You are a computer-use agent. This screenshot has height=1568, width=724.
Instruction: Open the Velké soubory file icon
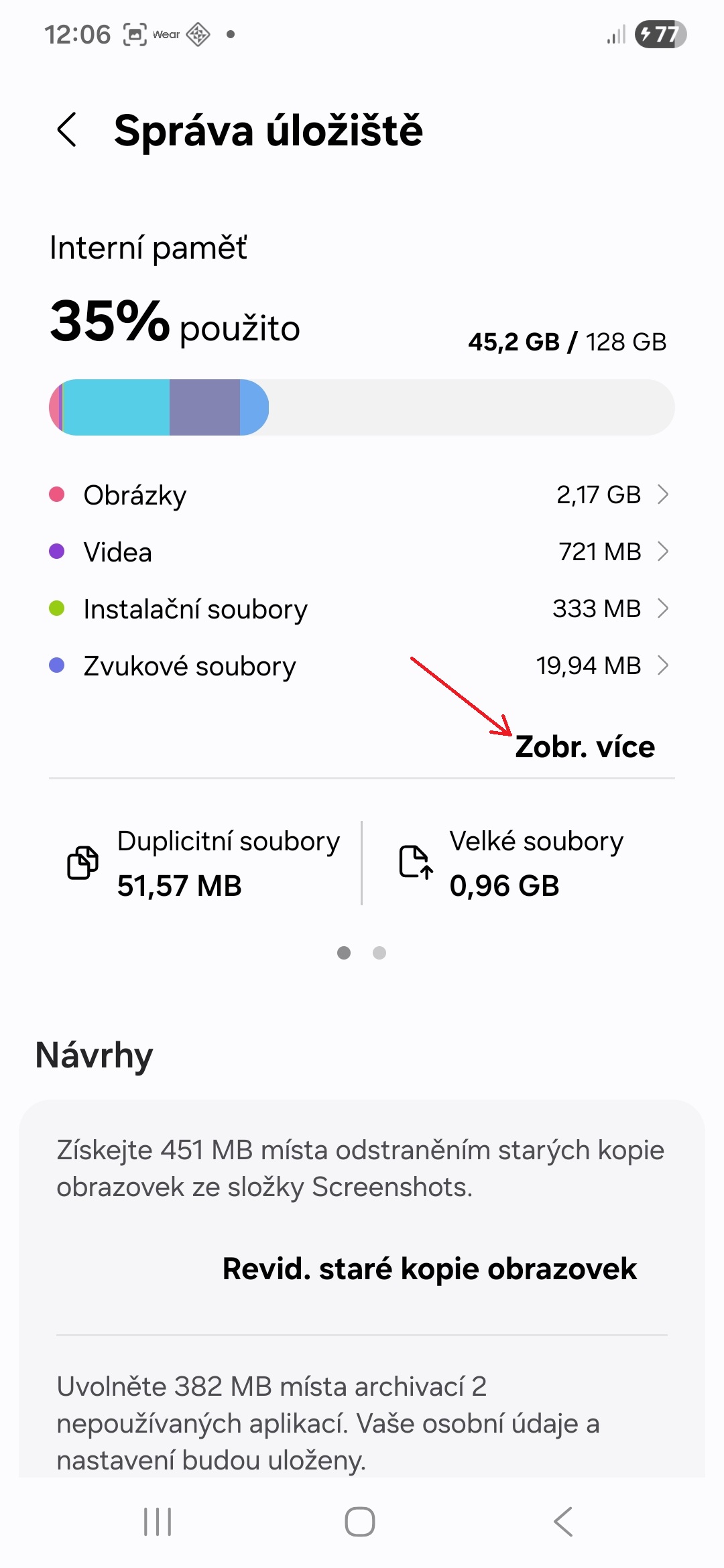pyautogui.click(x=416, y=862)
